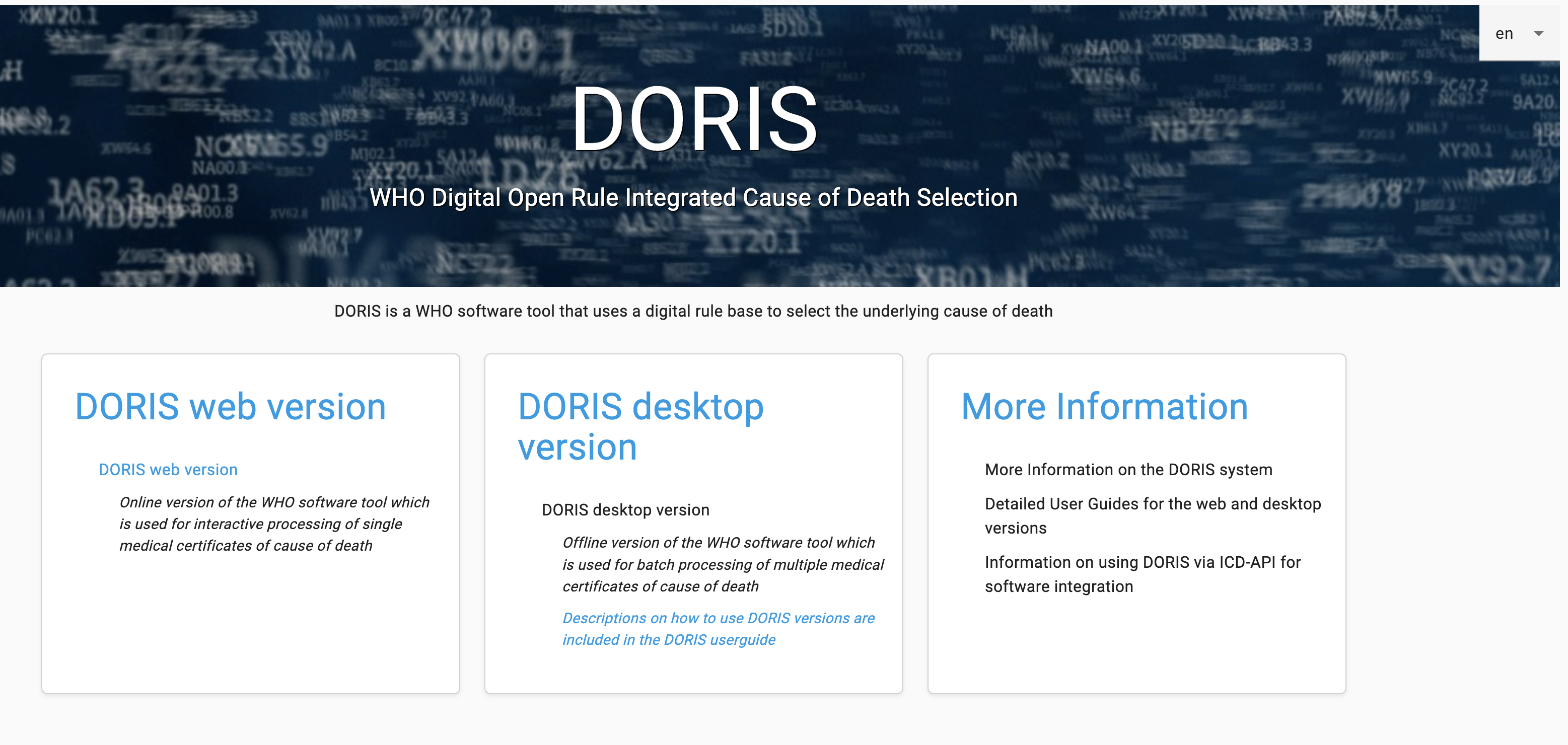Open the small DORIS web version link
Viewport: 1568px width, 745px height.
pos(168,469)
